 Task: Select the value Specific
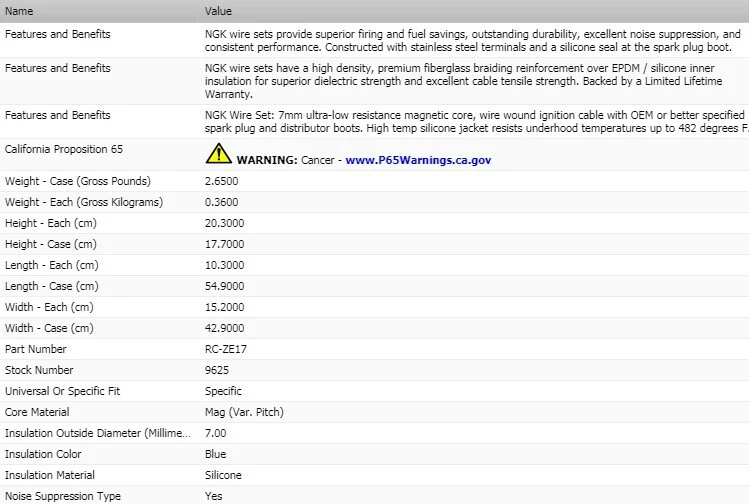(x=223, y=391)
